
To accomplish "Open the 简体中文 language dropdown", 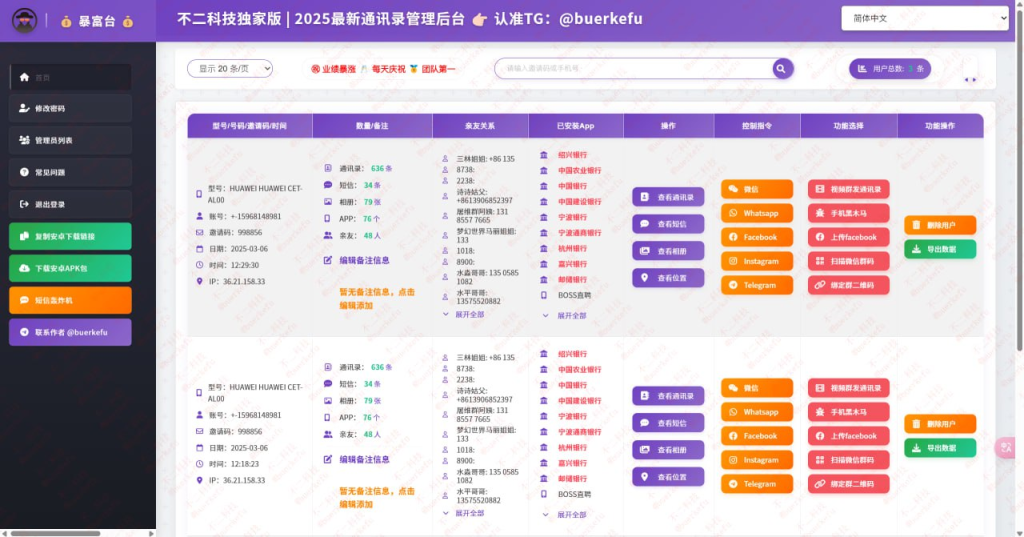I will 925,18.
